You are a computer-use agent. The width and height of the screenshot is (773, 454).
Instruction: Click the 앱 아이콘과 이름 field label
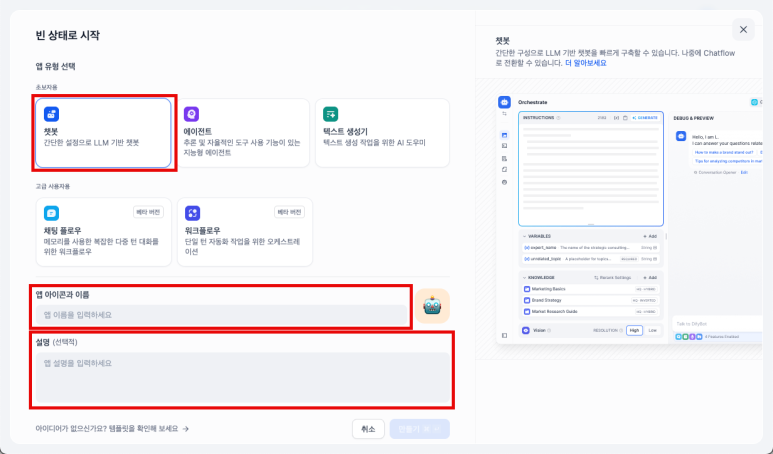click(x=62, y=295)
